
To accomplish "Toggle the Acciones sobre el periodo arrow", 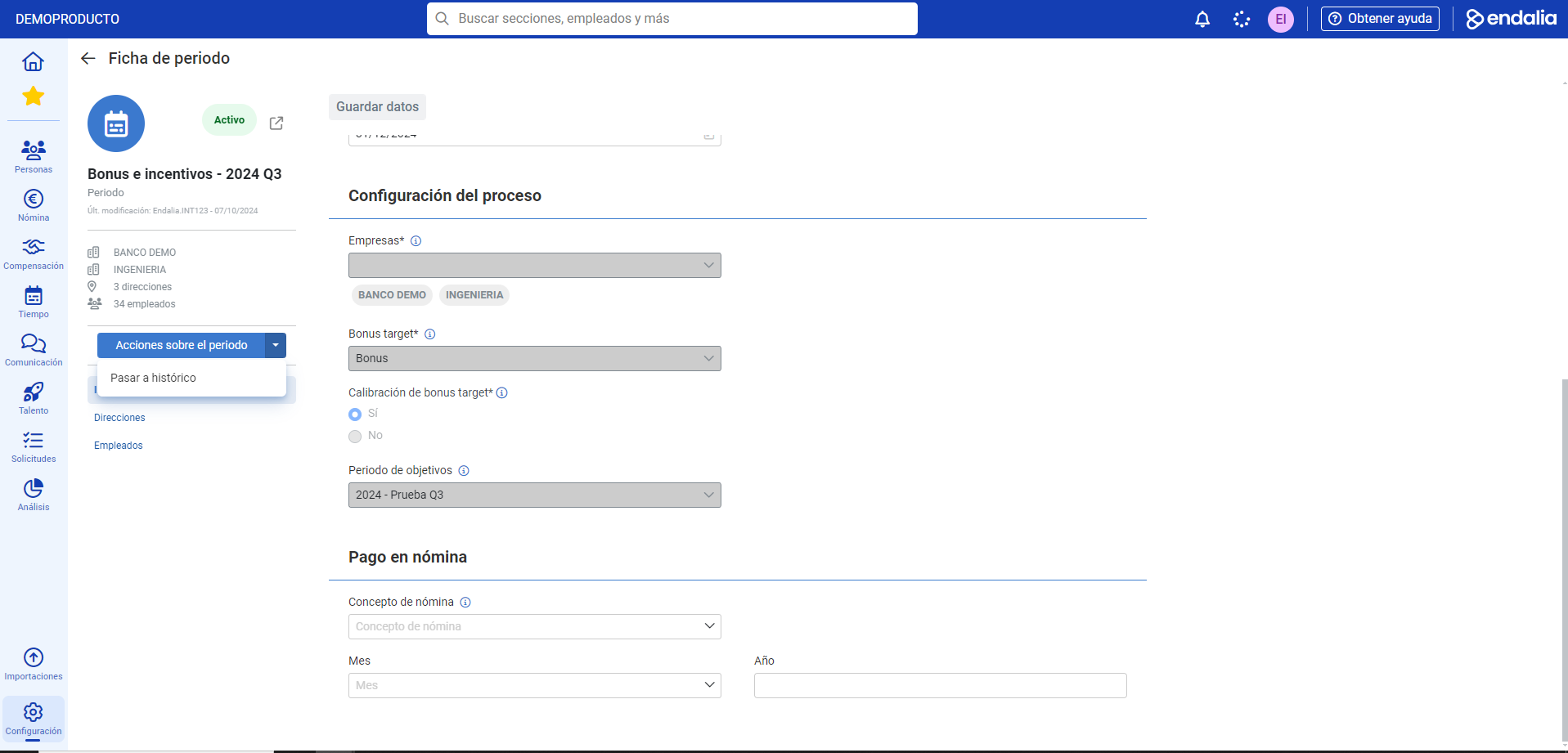I will click(276, 346).
